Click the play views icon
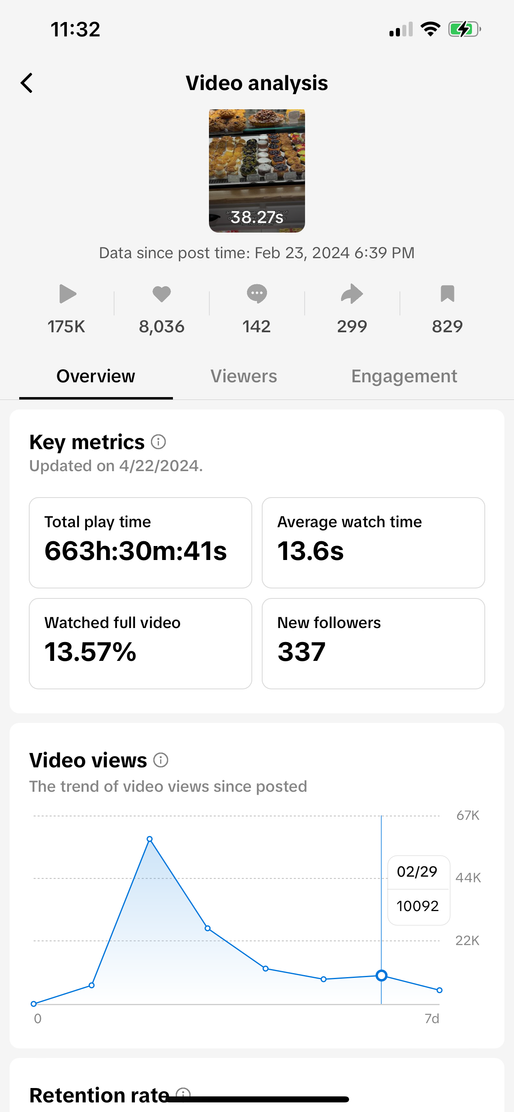This screenshot has height=1112, width=514. click(x=67, y=294)
